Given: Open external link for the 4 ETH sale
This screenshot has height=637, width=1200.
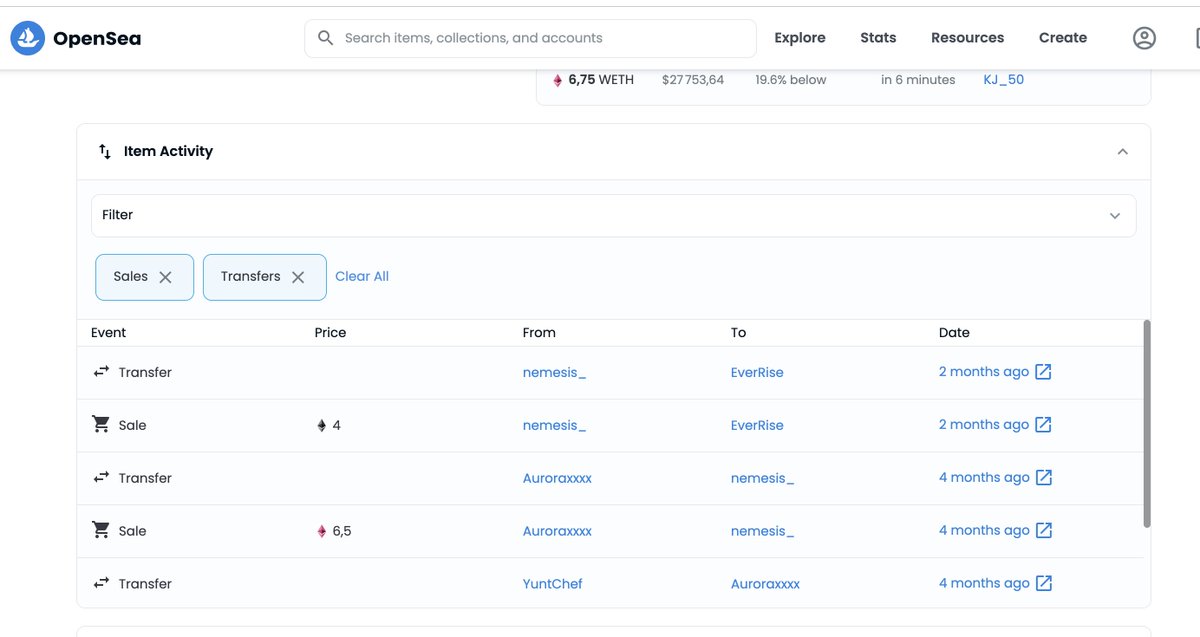Looking at the screenshot, I should [1043, 425].
